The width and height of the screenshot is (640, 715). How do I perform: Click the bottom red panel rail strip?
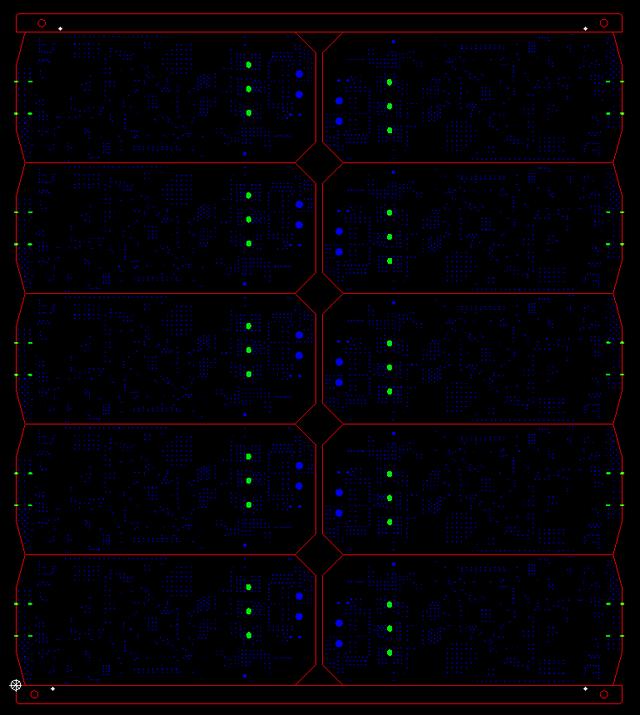[x=320, y=694]
